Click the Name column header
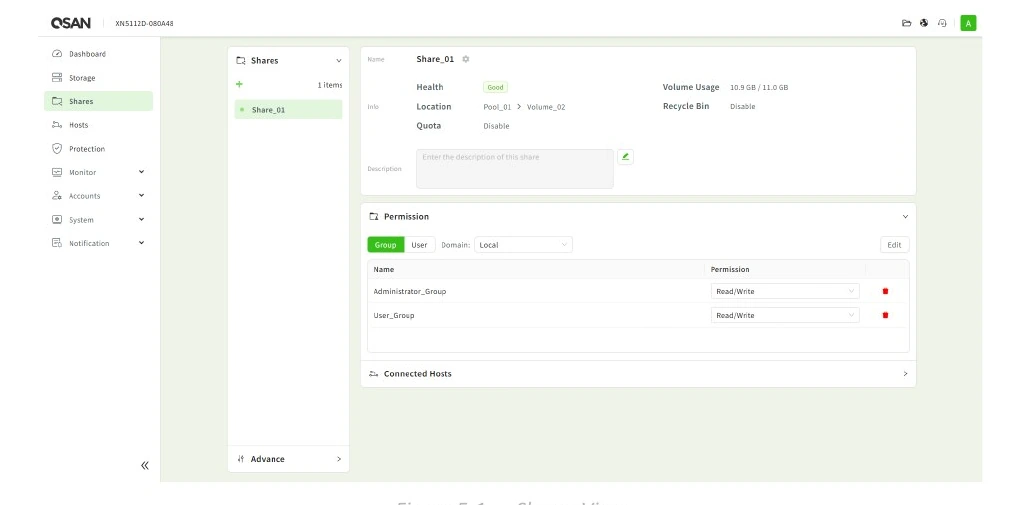The height and width of the screenshot is (505, 1020). coord(384,269)
